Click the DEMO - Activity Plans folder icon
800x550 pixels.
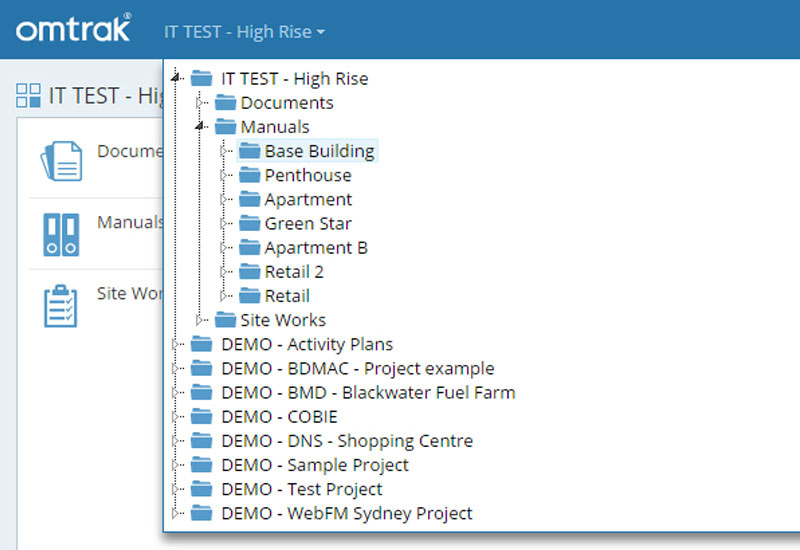202,344
